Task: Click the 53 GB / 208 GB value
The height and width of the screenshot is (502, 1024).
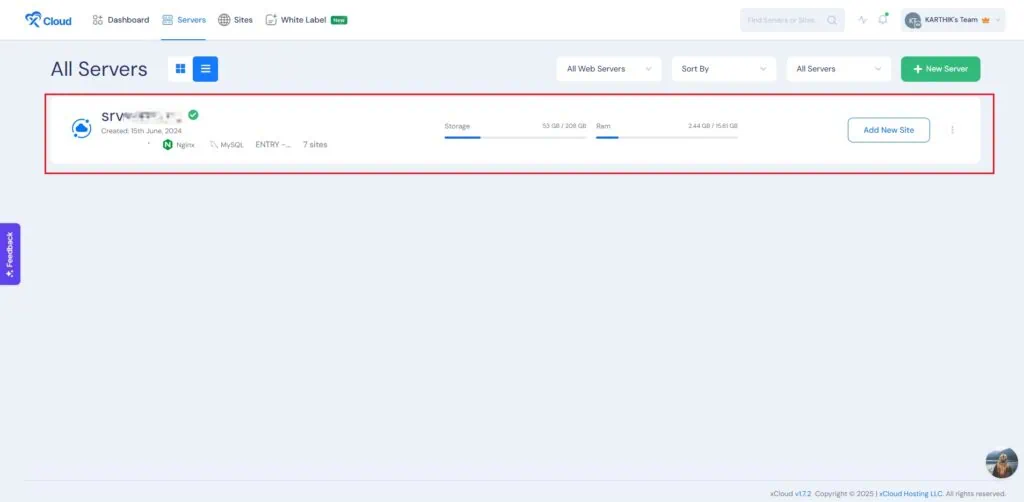Action: [564, 125]
